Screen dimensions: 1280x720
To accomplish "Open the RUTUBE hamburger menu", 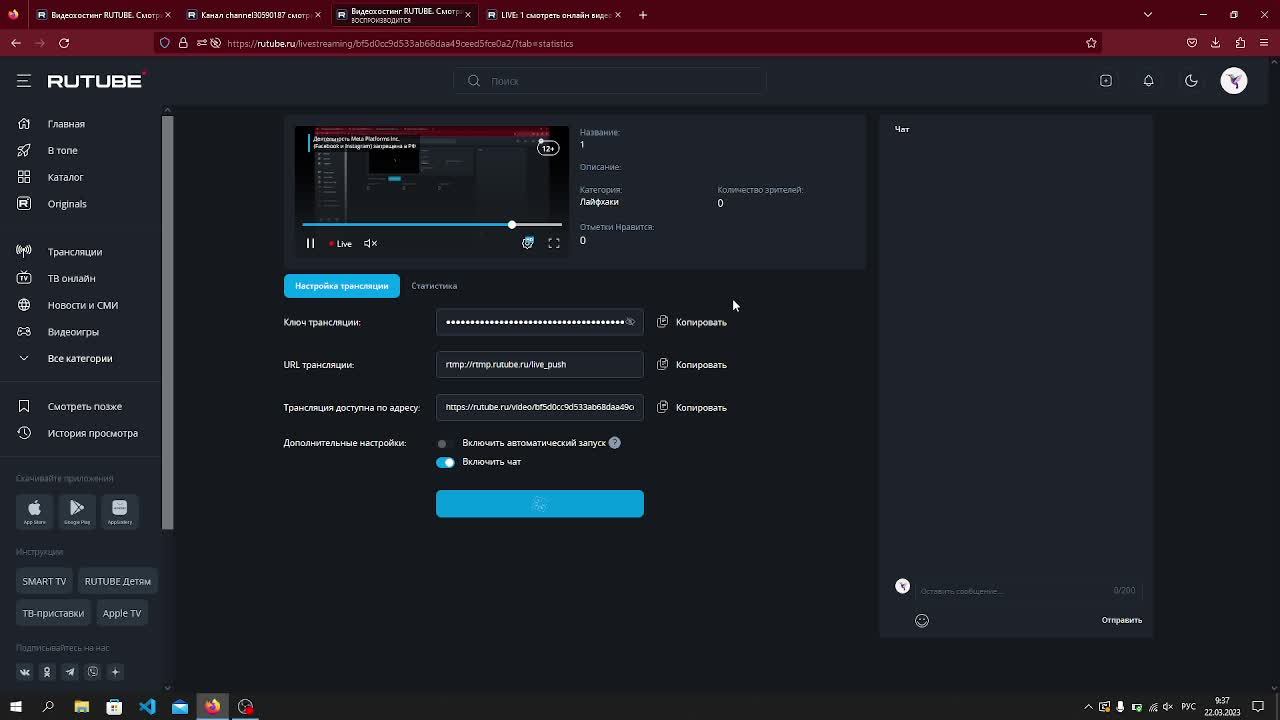I will [x=24, y=81].
